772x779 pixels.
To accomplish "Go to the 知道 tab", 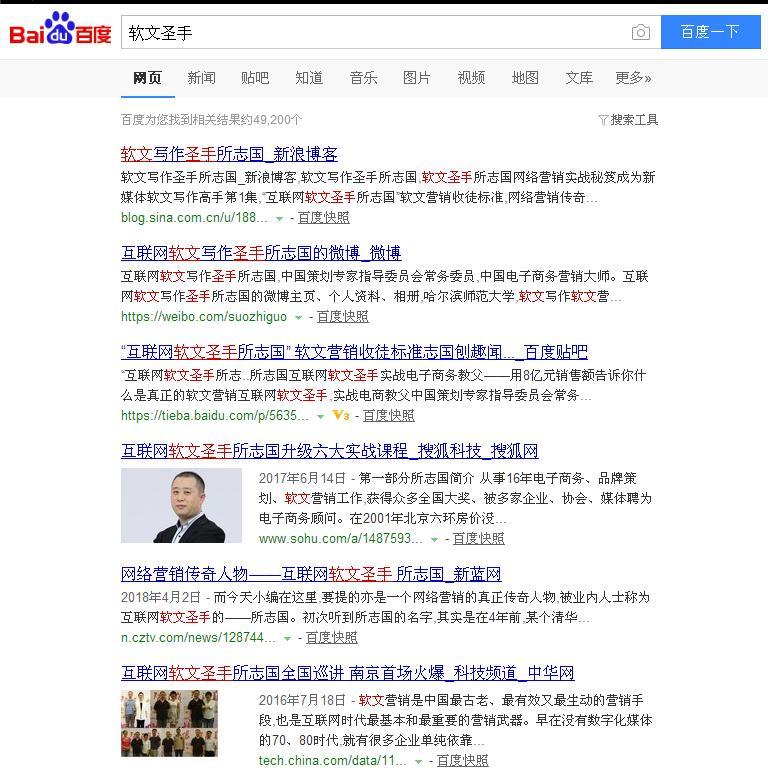I will coord(309,78).
